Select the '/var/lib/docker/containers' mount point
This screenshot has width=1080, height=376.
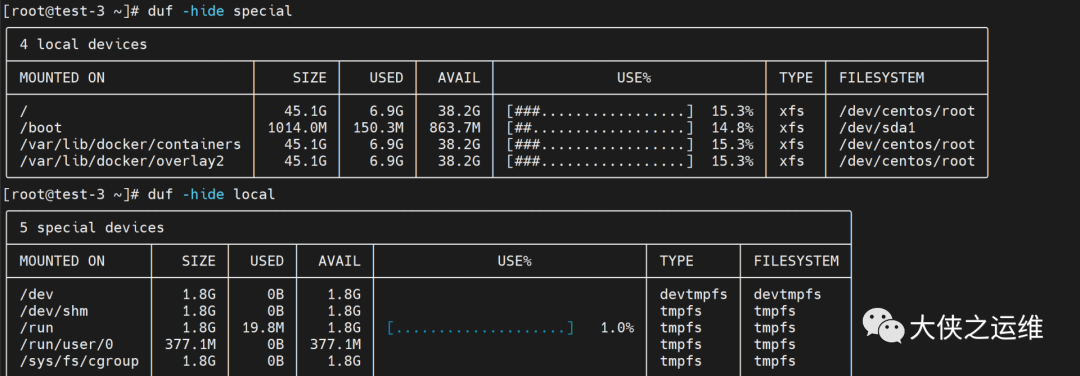point(130,145)
